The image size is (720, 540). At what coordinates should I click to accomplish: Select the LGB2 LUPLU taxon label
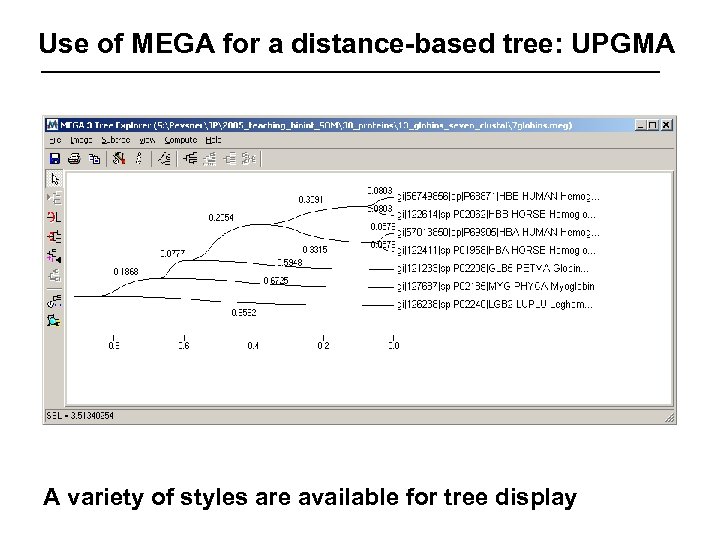pyautogui.click(x=495, y=304)
